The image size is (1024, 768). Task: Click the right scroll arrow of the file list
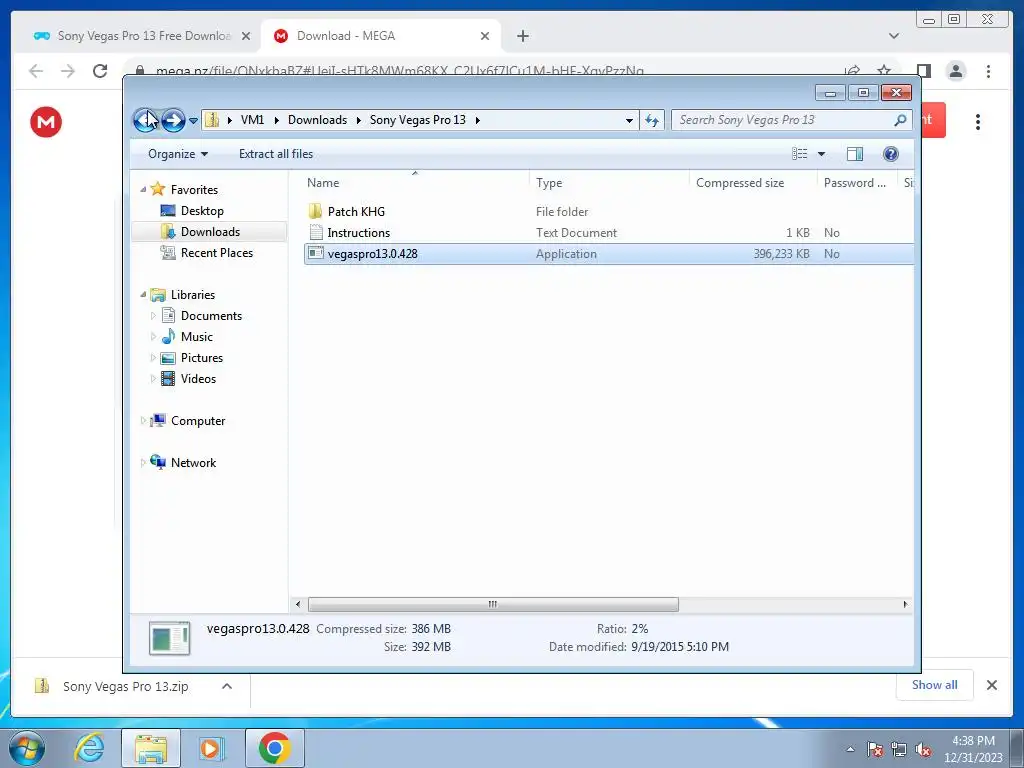point(905,604)
